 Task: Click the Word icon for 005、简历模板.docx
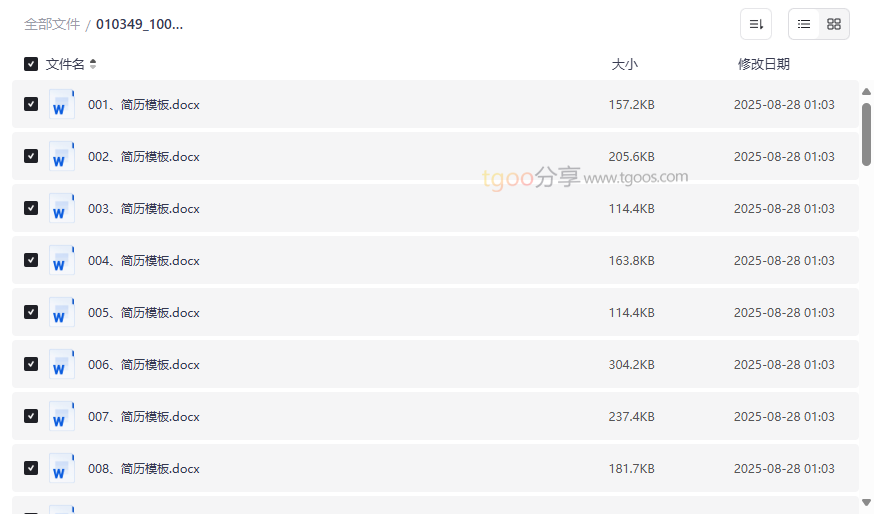pos(61,312)
